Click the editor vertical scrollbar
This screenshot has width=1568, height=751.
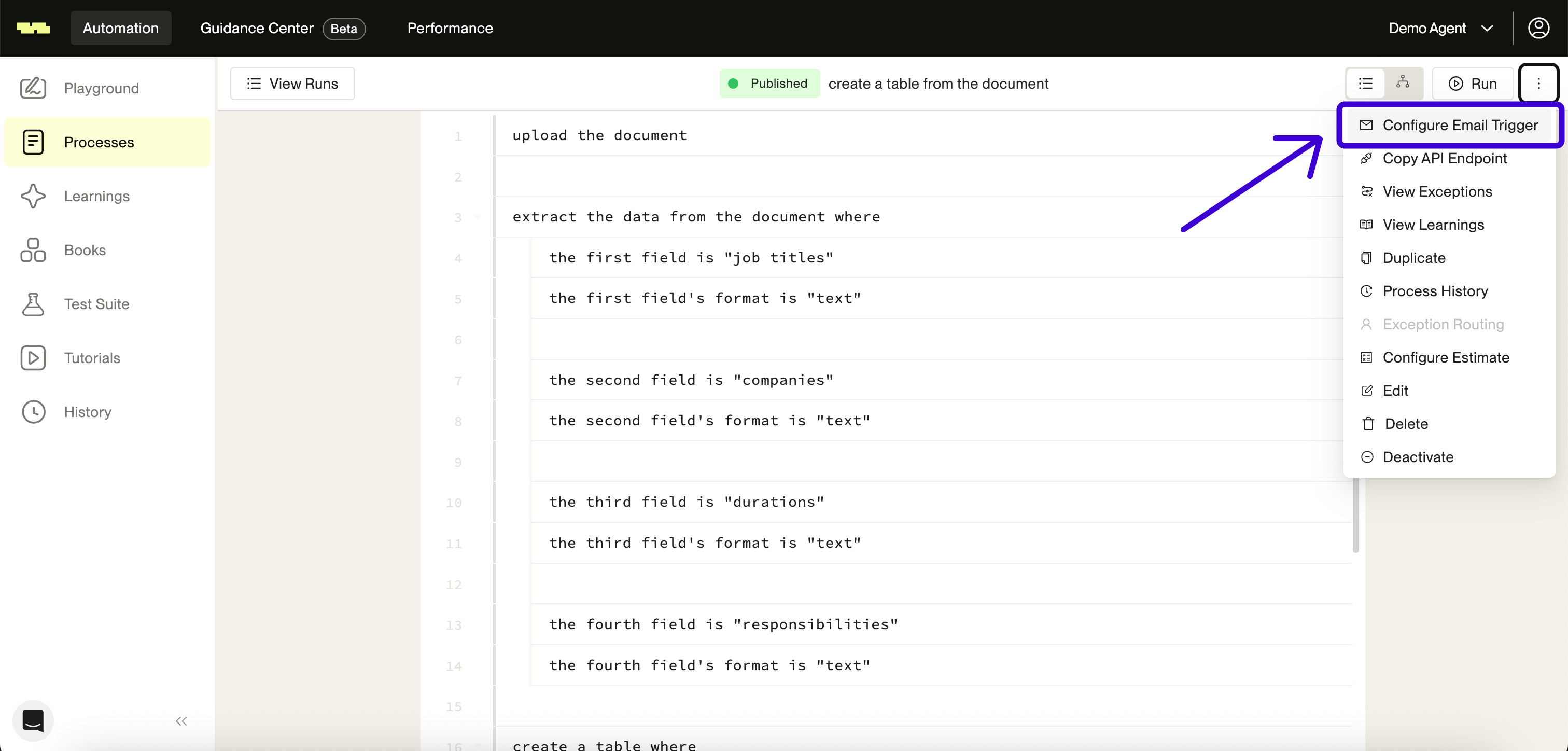(x=1355, y=516)
